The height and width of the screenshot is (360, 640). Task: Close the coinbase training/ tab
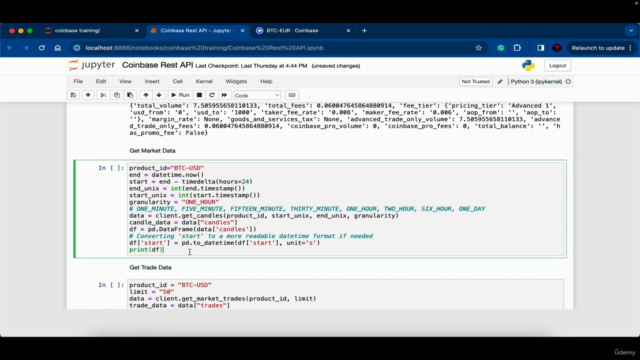137,31
